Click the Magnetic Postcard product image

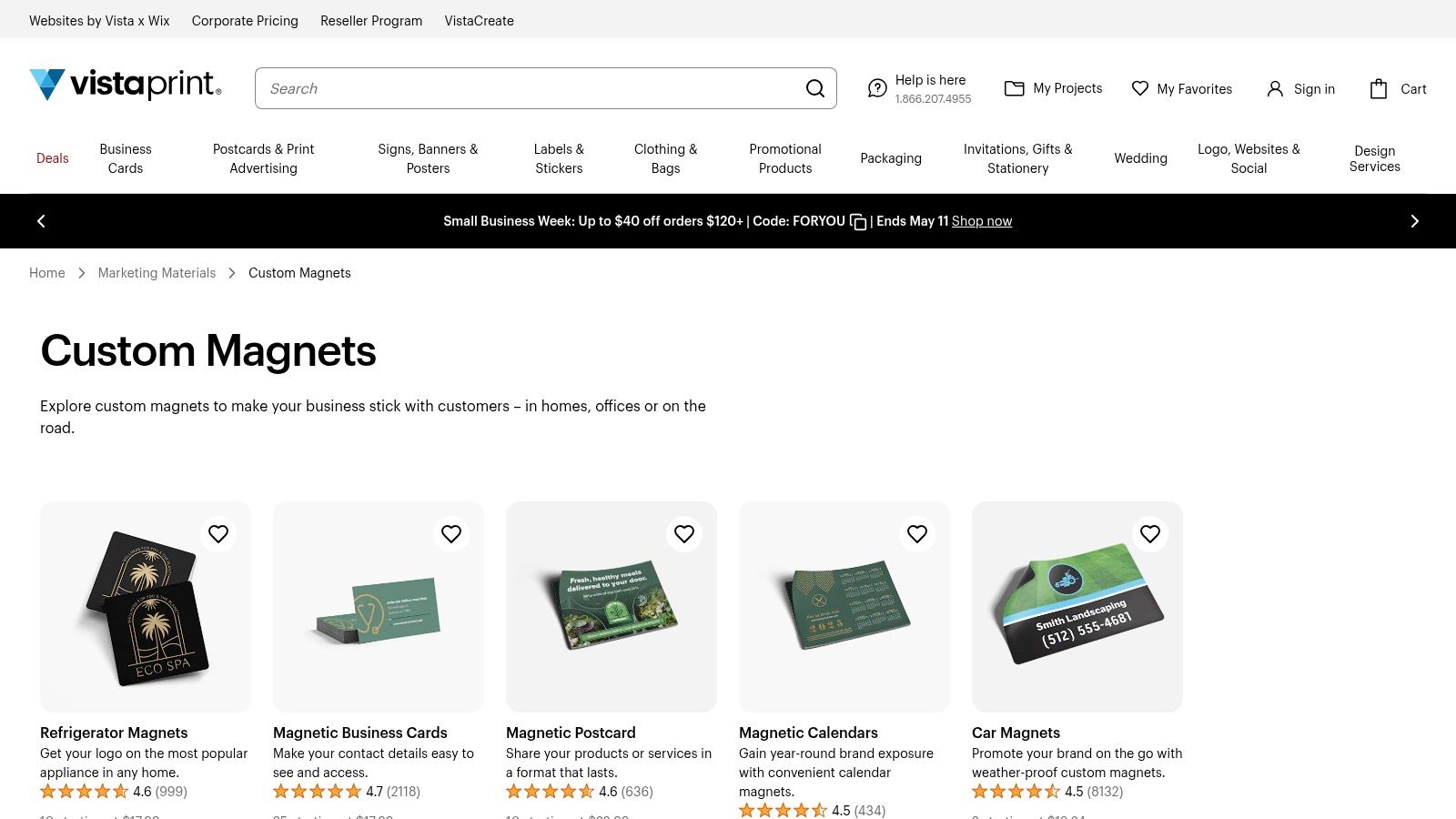pyautogui.click(x=612, y=607)
